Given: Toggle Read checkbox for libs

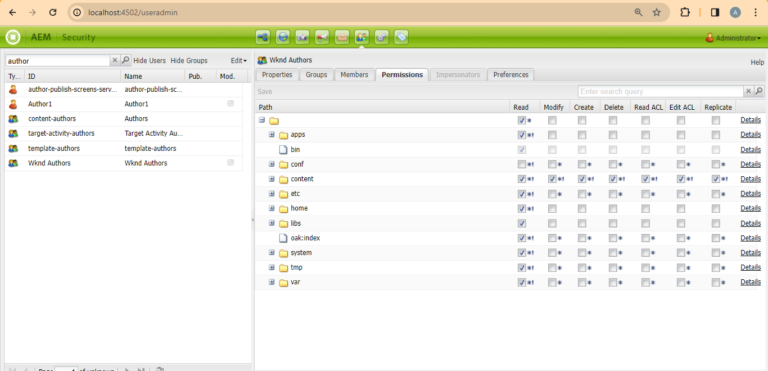Looking at the screenshot, I should pos(522,223).
